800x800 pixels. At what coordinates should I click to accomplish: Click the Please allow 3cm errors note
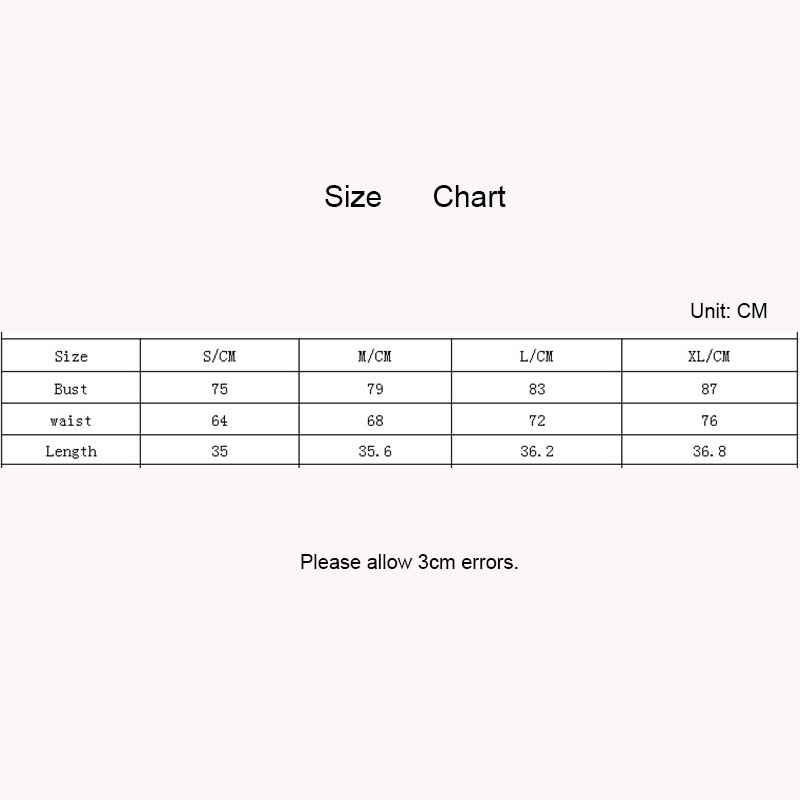click(409, 562)
